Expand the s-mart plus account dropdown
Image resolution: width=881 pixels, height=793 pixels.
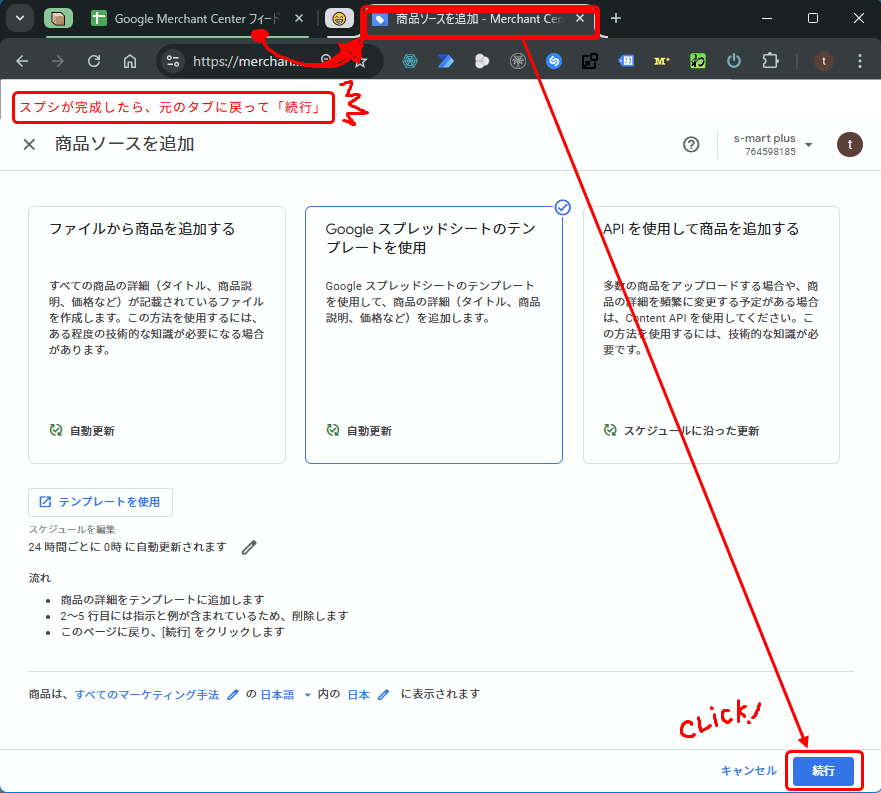point(808,145)
